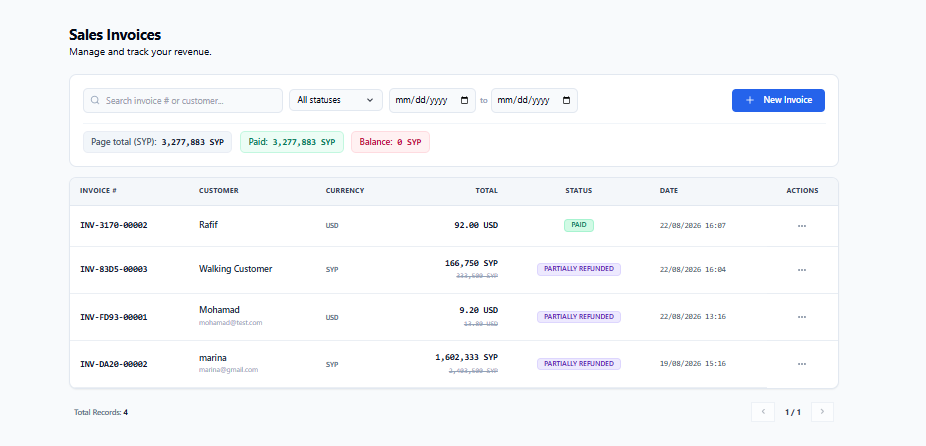
Task: Click total amount 166,750 SYP
Action: tap(471, 263)
